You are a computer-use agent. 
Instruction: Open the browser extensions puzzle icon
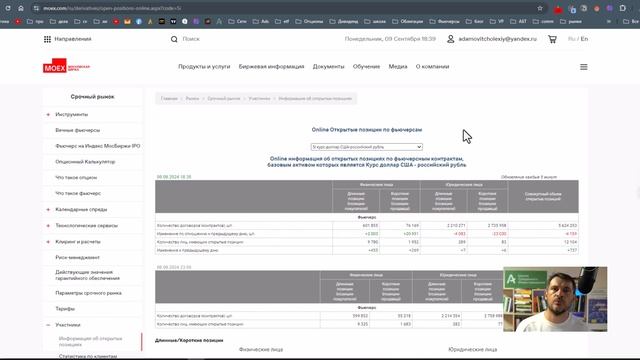622,8
